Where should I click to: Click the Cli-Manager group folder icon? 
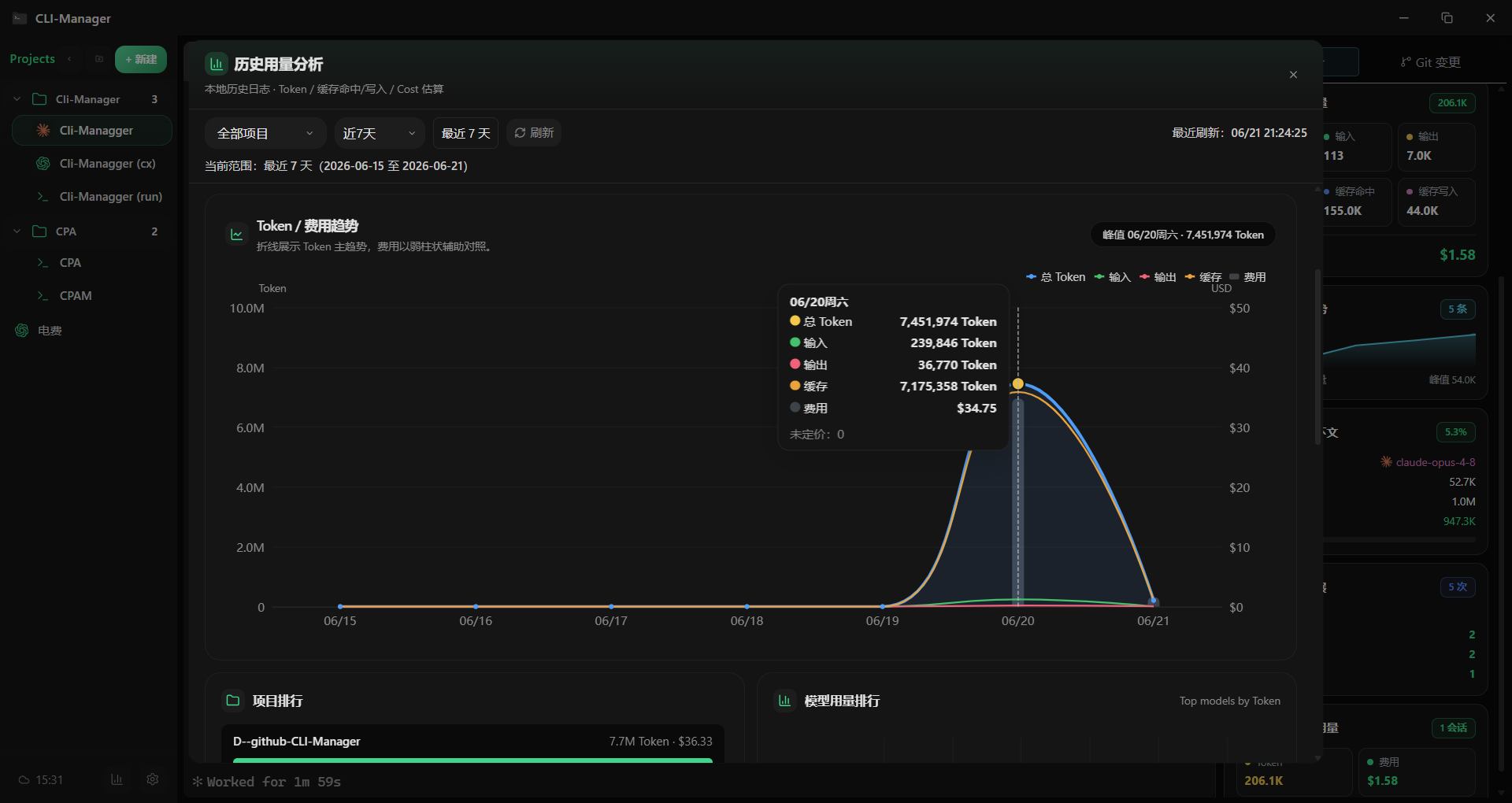pos(39,99)
